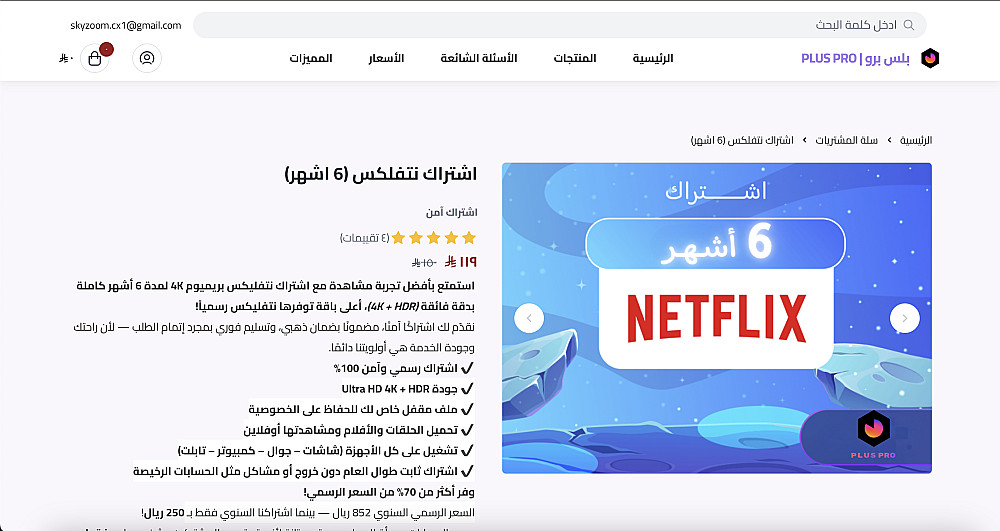
Task: Open the (٤ تقييمات) reviews link
Action: point(364,238)
